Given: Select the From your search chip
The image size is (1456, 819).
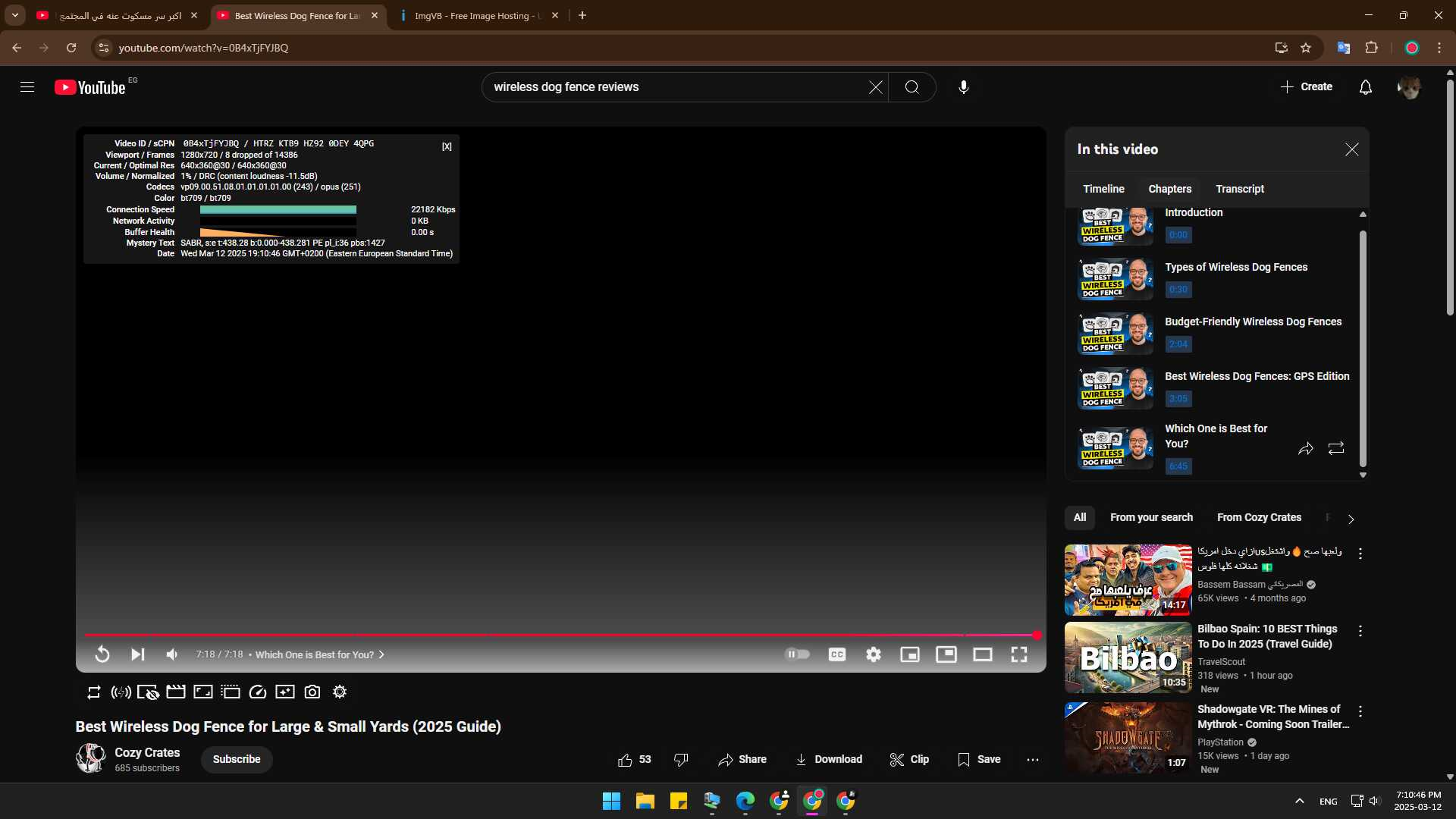Looking at the screenshot, I should 1151,517.
